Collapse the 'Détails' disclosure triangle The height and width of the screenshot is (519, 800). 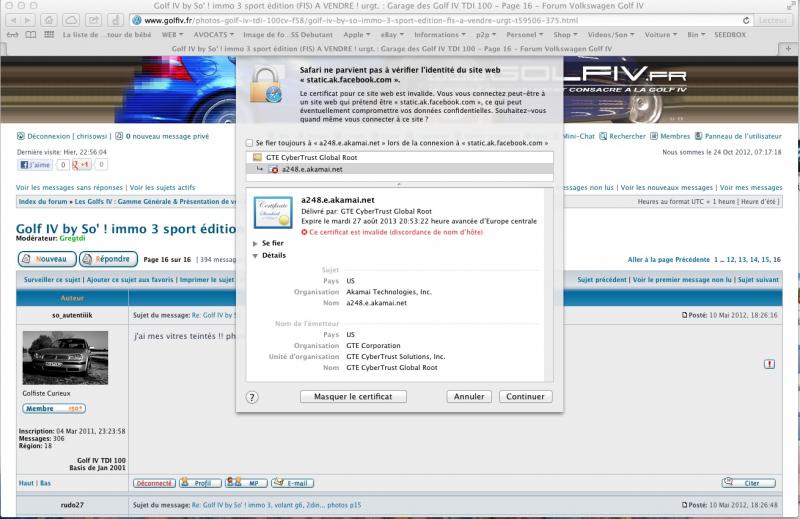[x=255, y=256]
